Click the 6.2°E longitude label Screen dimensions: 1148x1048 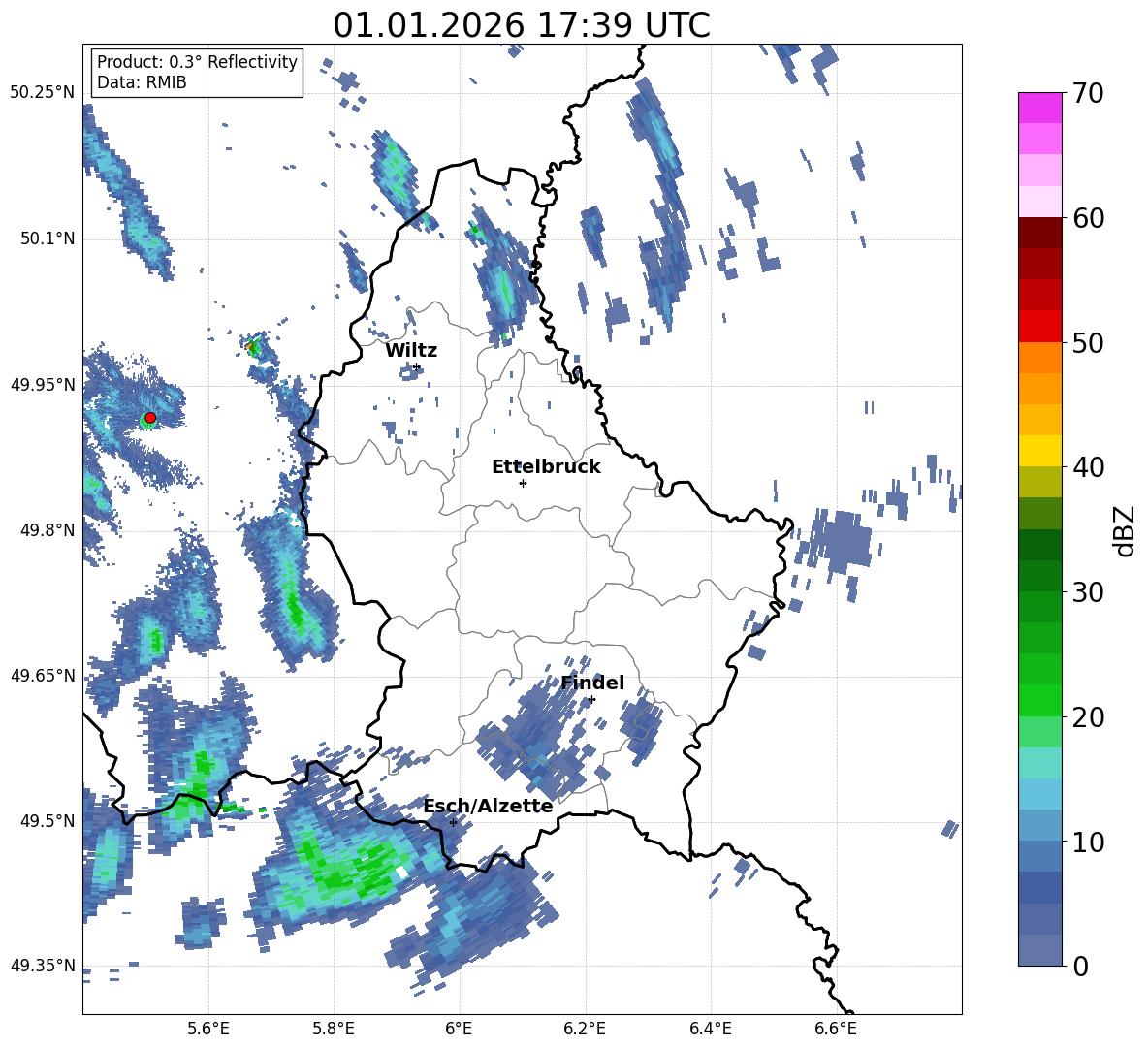[x=585, y=1029]
